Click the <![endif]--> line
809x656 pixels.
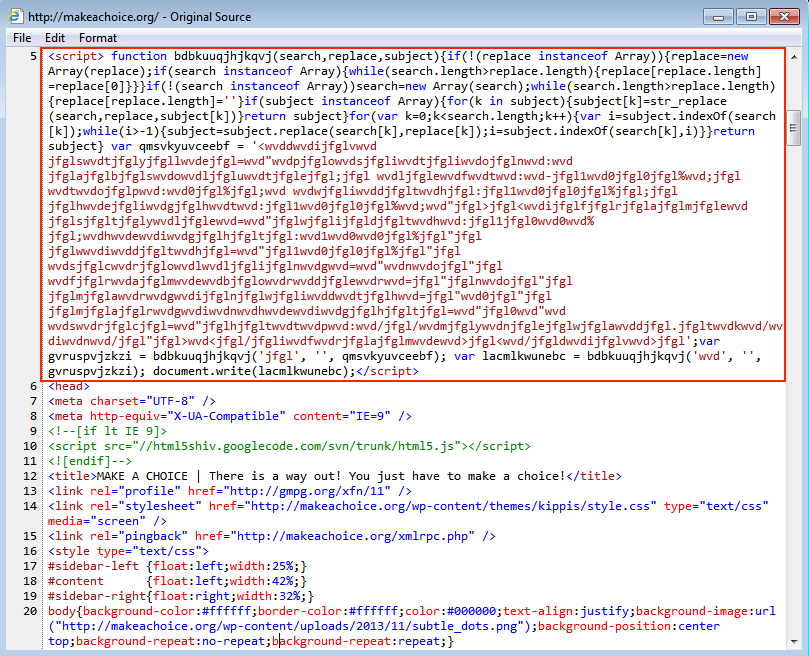90,461
